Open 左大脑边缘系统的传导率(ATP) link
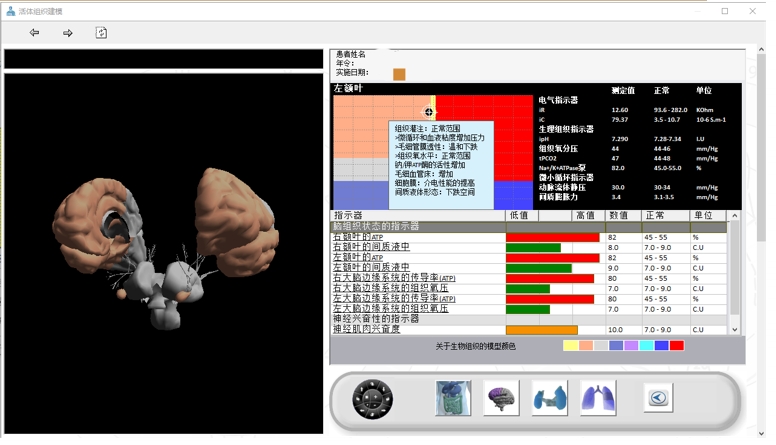 [x=394, y=298]
